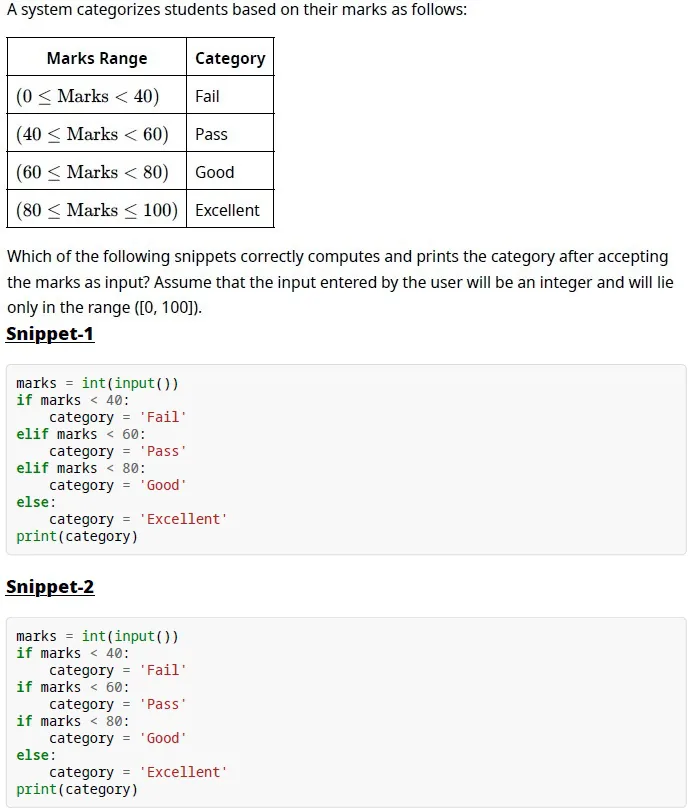Viewport: 691px width, 810px height.
Task: Select the Fail category cell
Action: click(230, 96)
